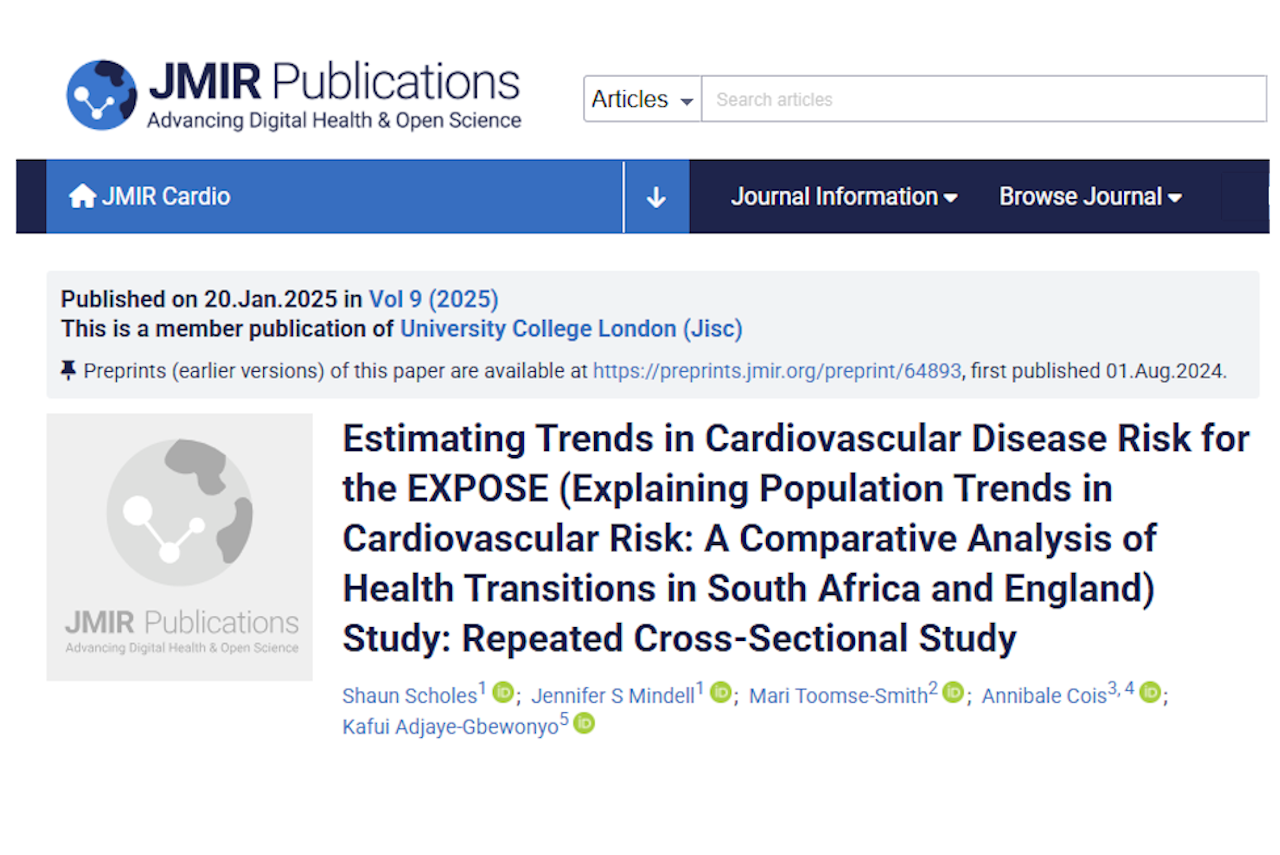Open Kafui Adjaye-Gbewonyo's ORCID icon
The height and width of the screenshot is (855, 1280).
pos(584,723)
